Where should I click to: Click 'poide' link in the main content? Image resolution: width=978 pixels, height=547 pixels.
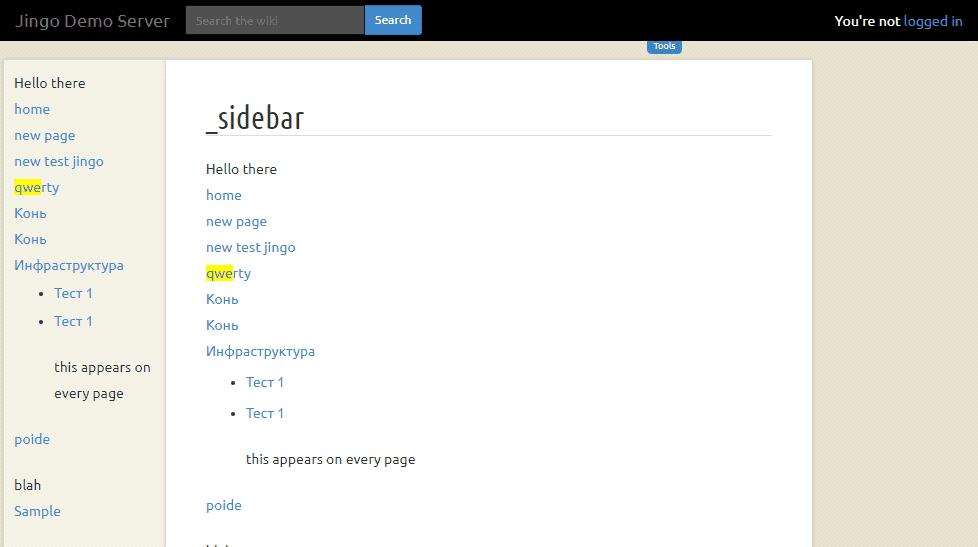pos(223,505)
